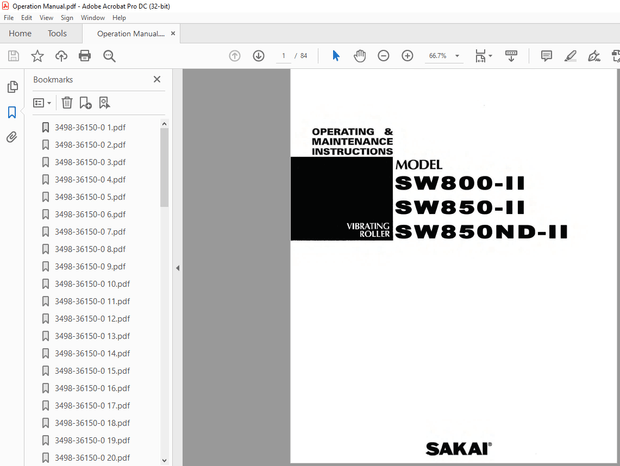Open bookmark 3498-36150-0 4.pdf
Image resolution: width=620 pixels, height=466 pixels.
click(90, 179)
